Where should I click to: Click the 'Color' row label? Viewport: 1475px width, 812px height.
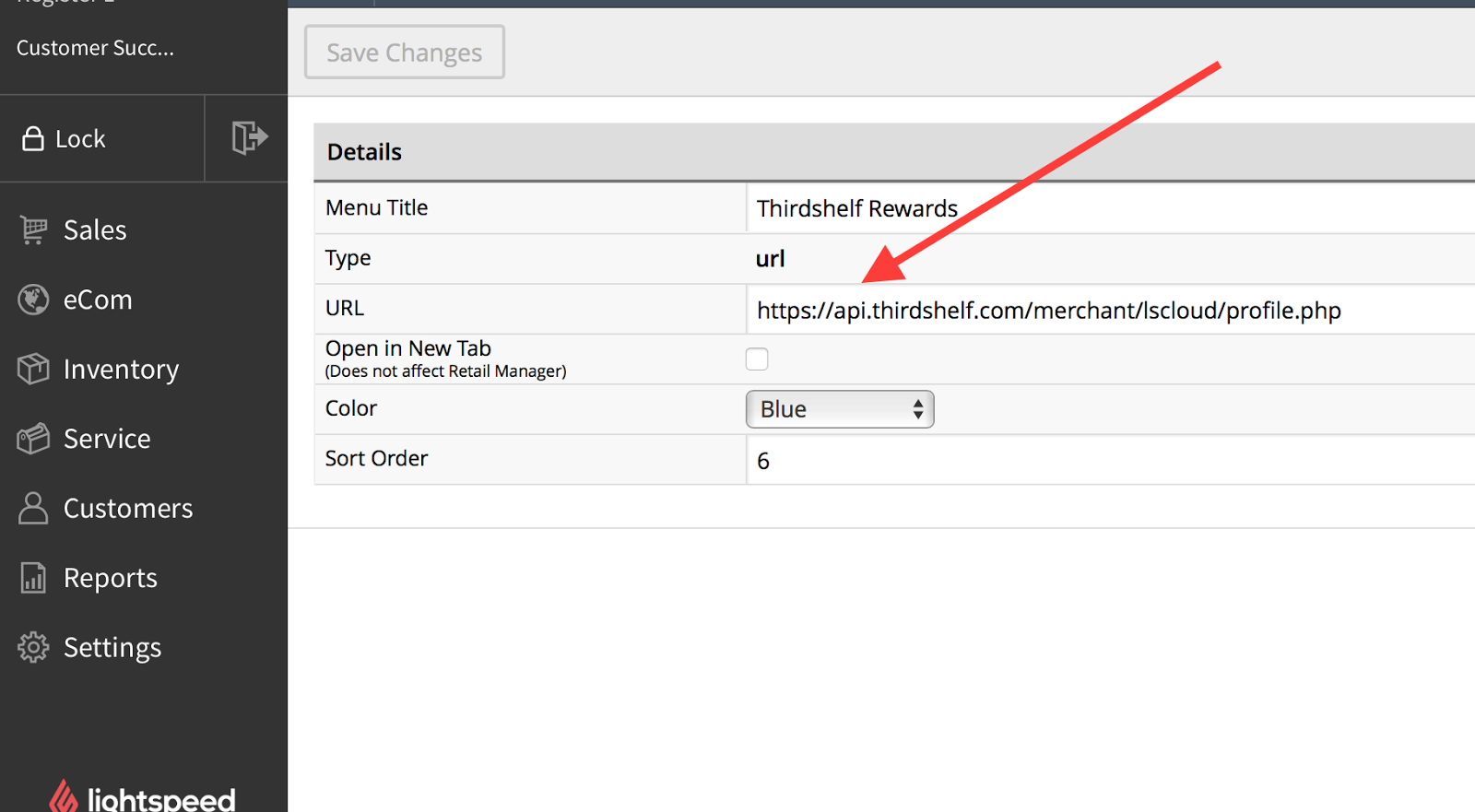pos(351,408)
